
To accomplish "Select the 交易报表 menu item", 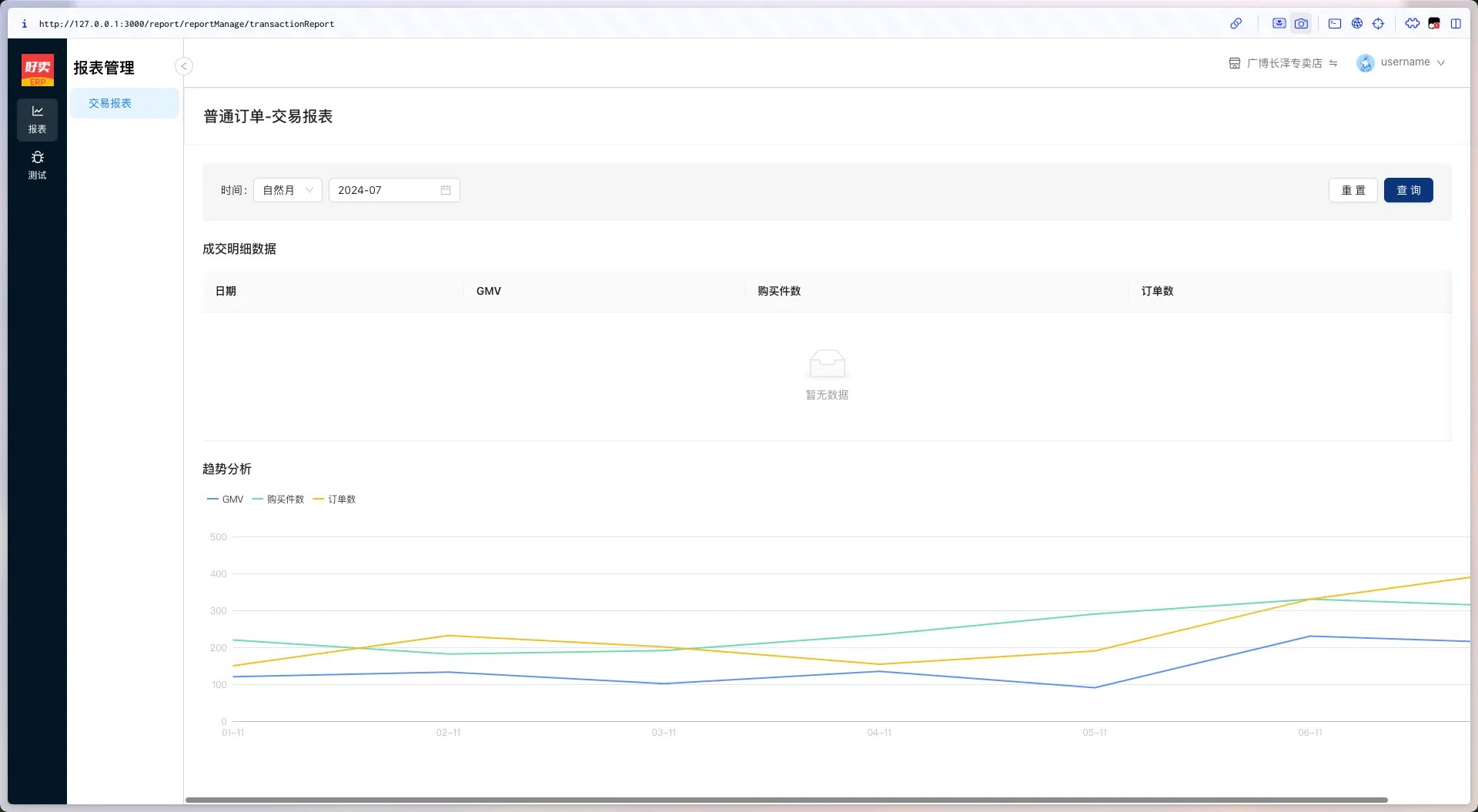I will pyautogui.click(x=125, y=103).
